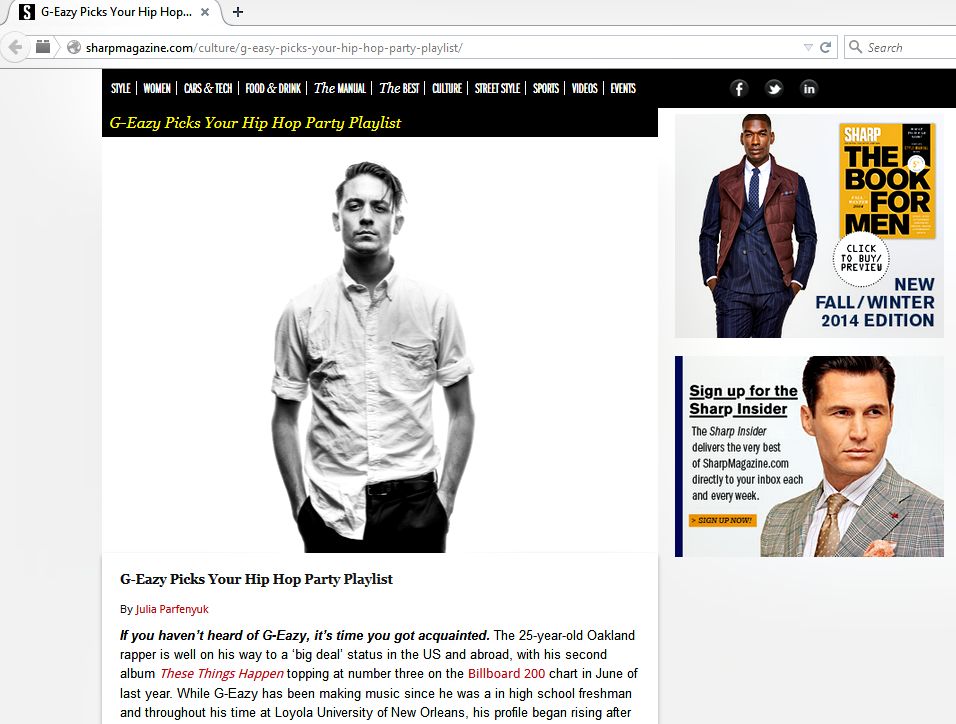The height and width of the screenshot is (724, 956).
Task: Close the G-Eazy article tab
Action: [205, 12]
